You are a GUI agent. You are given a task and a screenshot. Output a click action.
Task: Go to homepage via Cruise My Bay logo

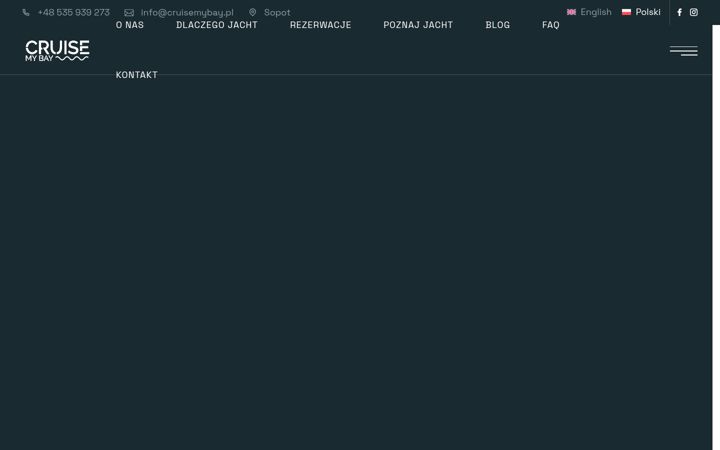(57, 51)
